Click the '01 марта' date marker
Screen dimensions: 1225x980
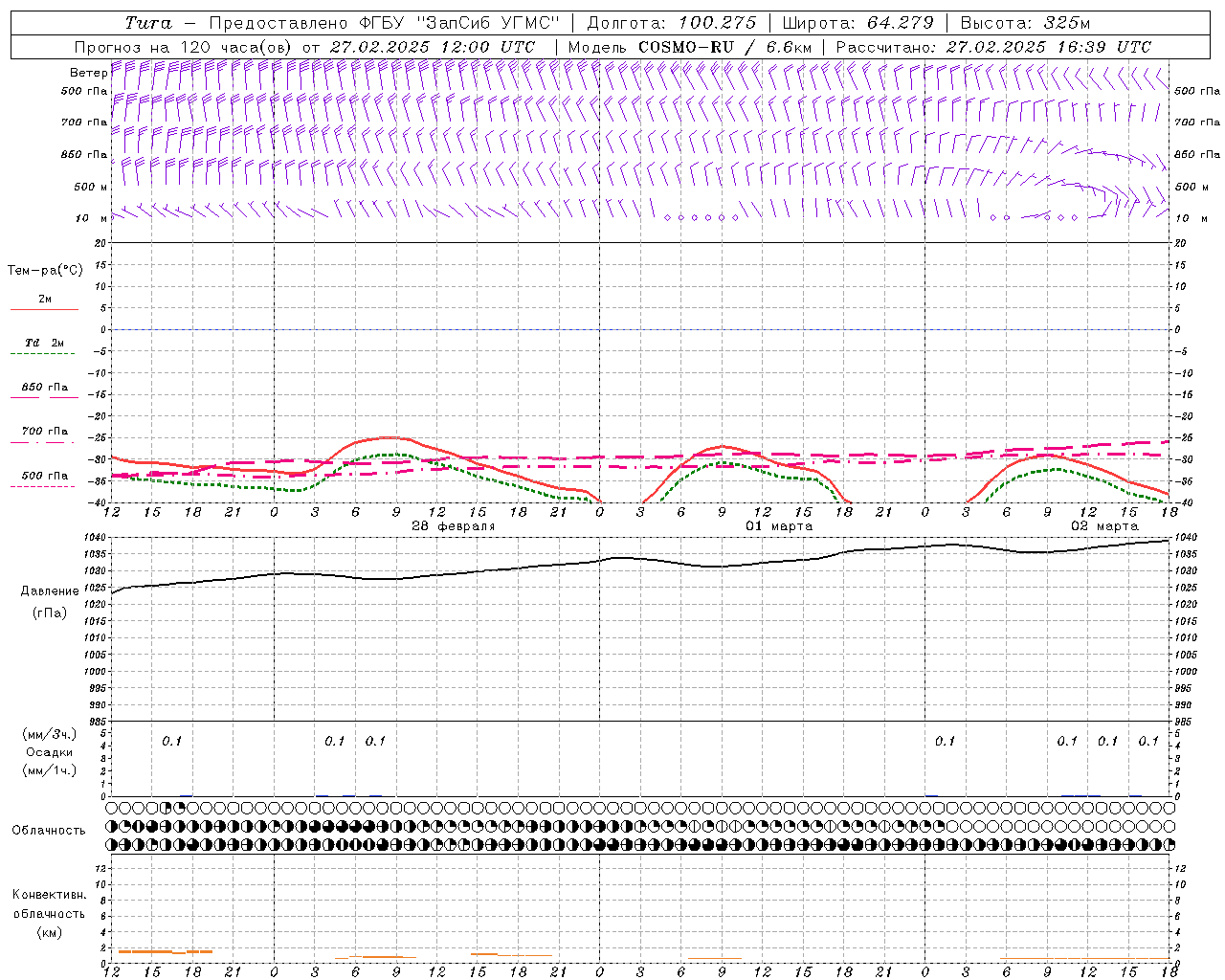pyautogui.click(x=779, y=526)
